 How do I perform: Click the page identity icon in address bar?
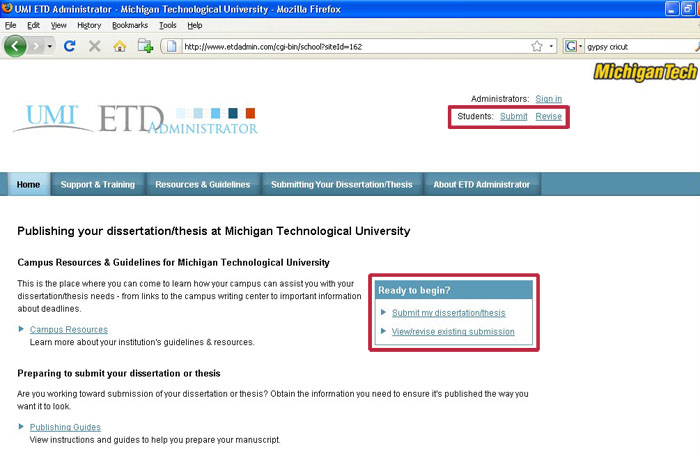(172, 46)
